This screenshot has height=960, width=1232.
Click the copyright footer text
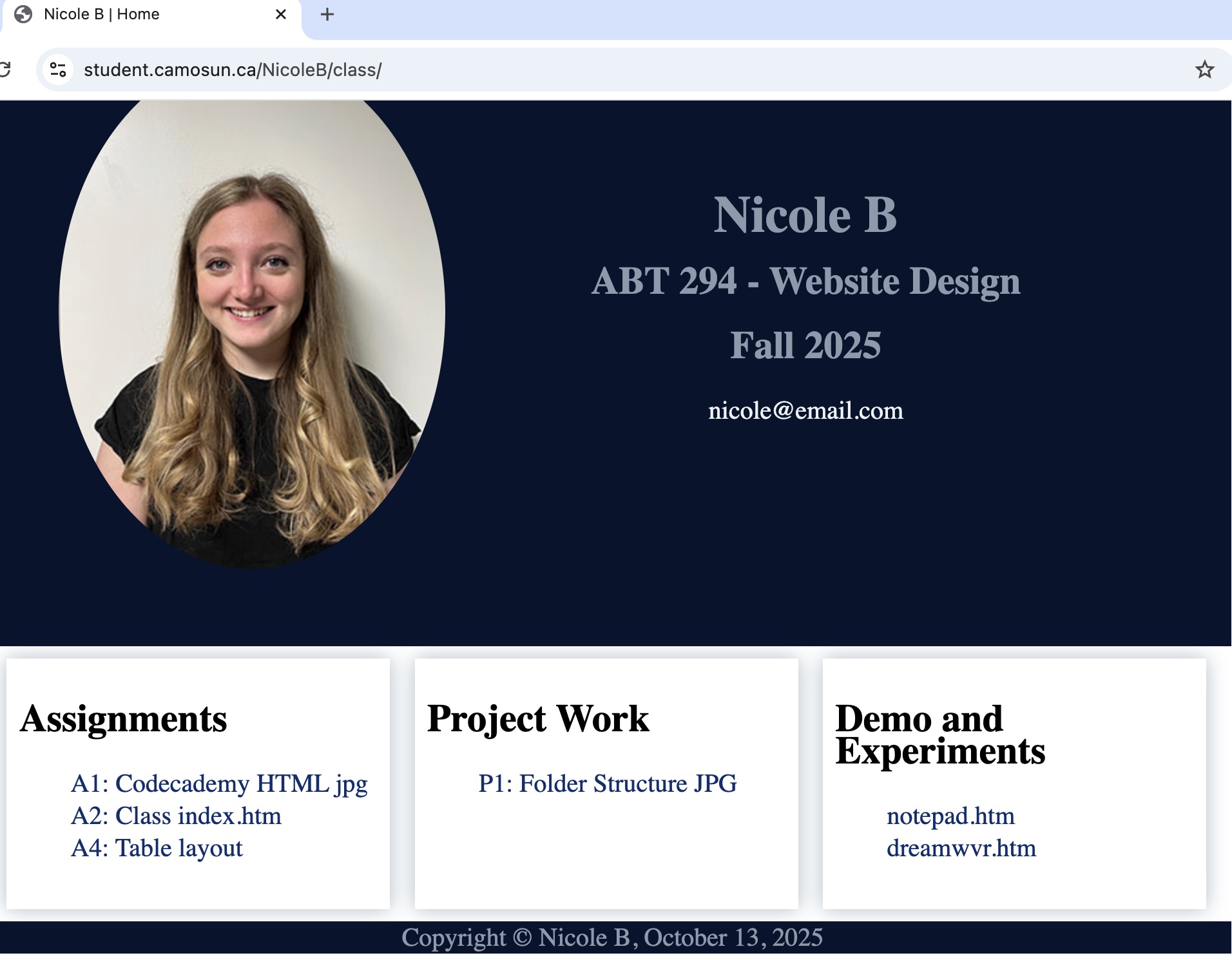click(x=611, y=937)
